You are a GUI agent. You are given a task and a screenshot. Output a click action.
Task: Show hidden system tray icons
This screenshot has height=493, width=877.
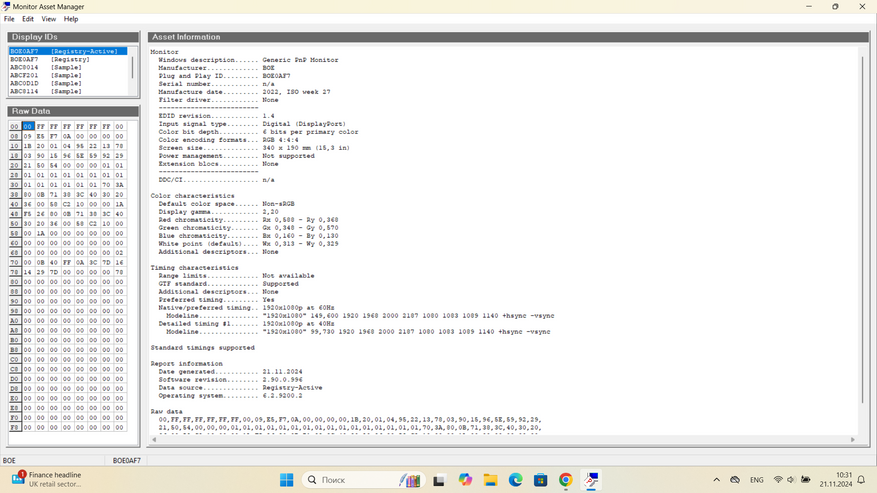[716, 480]
